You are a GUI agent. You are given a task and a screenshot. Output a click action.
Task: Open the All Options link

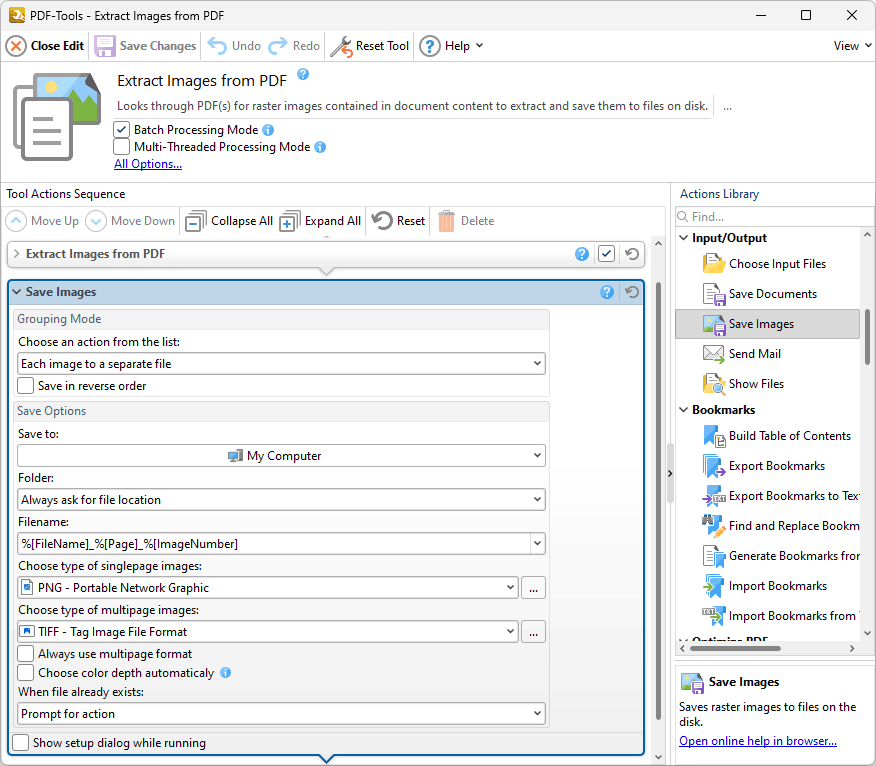(148, 164)
